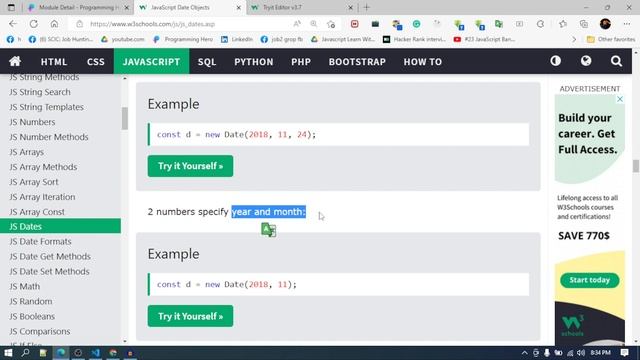
Task: Click the taskbar clock showing 8:34 PM
Action: coord(600,353)
